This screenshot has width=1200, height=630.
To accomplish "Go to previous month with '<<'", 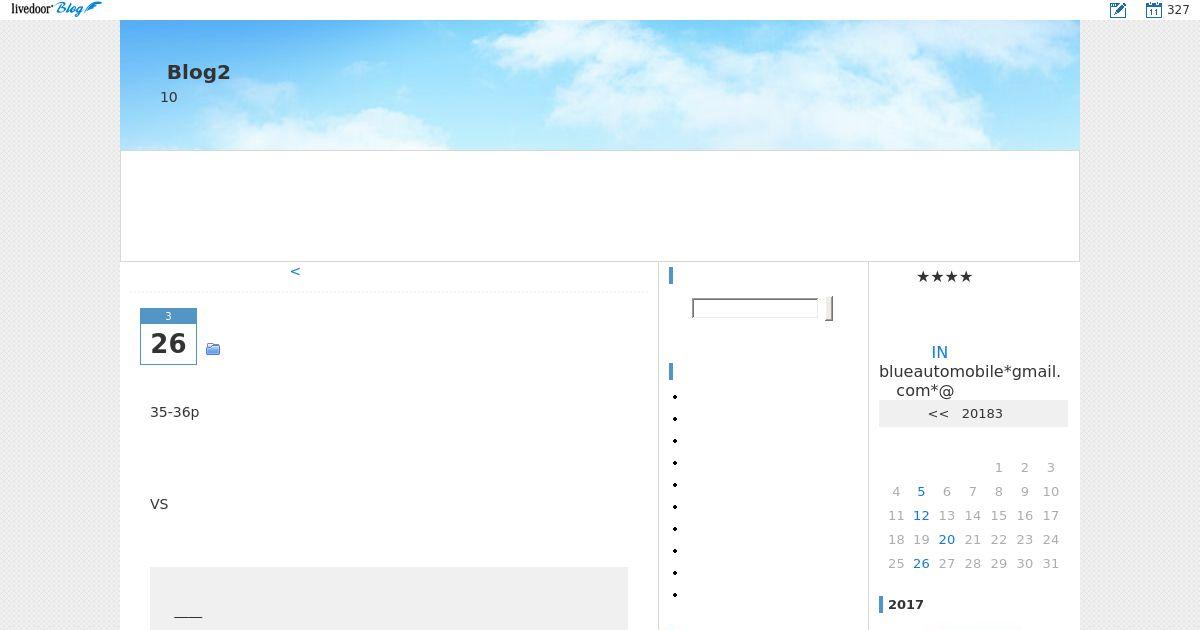I will pos(938,413).
